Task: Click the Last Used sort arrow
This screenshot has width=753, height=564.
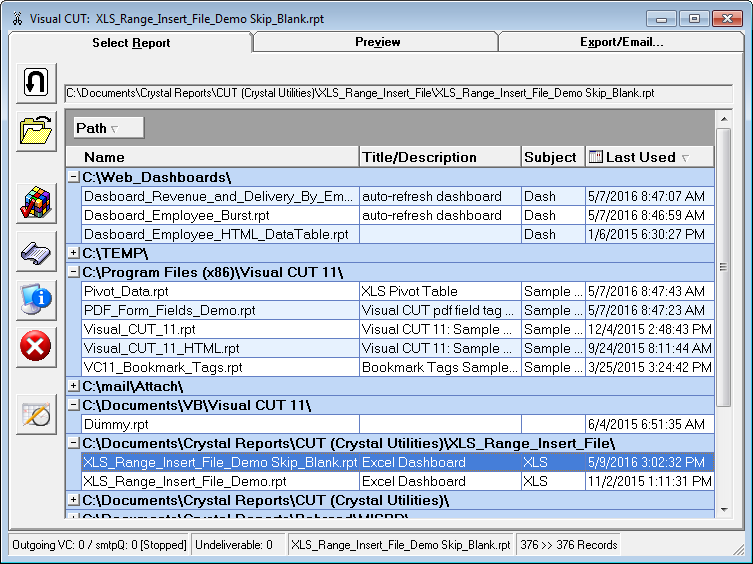Action: [x=685, y=158]
